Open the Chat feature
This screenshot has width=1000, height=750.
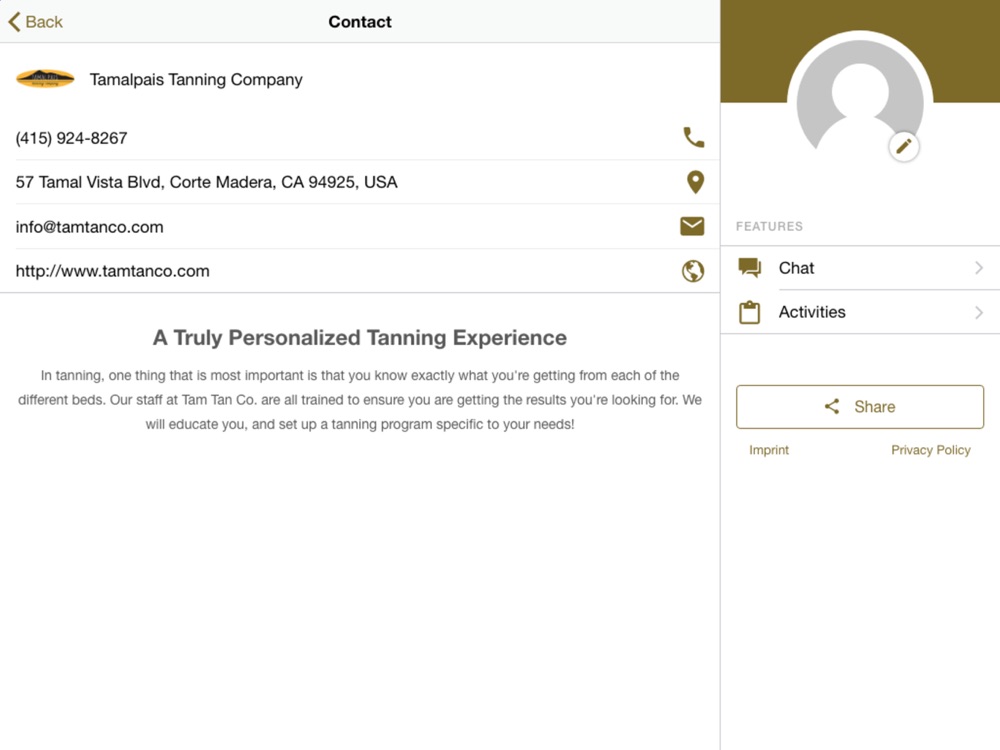[x=860, y=268]
